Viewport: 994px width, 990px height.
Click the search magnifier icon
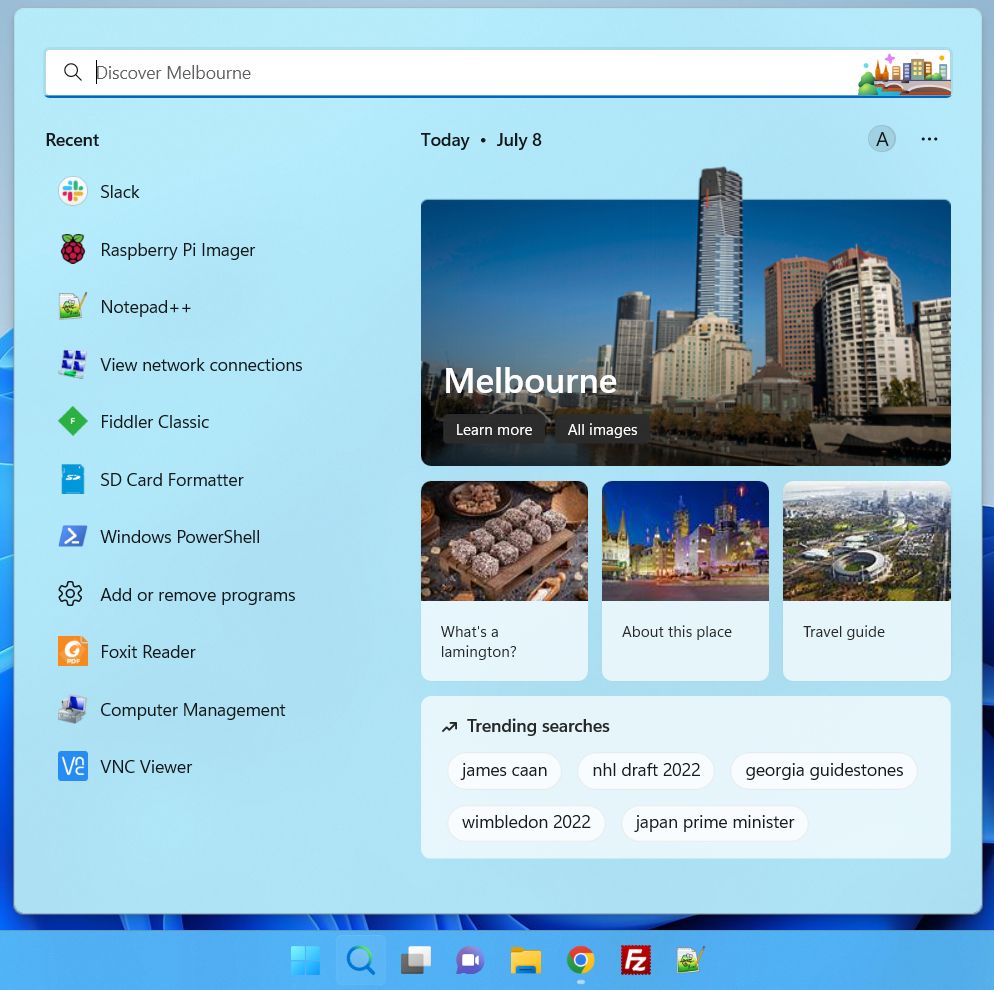[73, 72]
